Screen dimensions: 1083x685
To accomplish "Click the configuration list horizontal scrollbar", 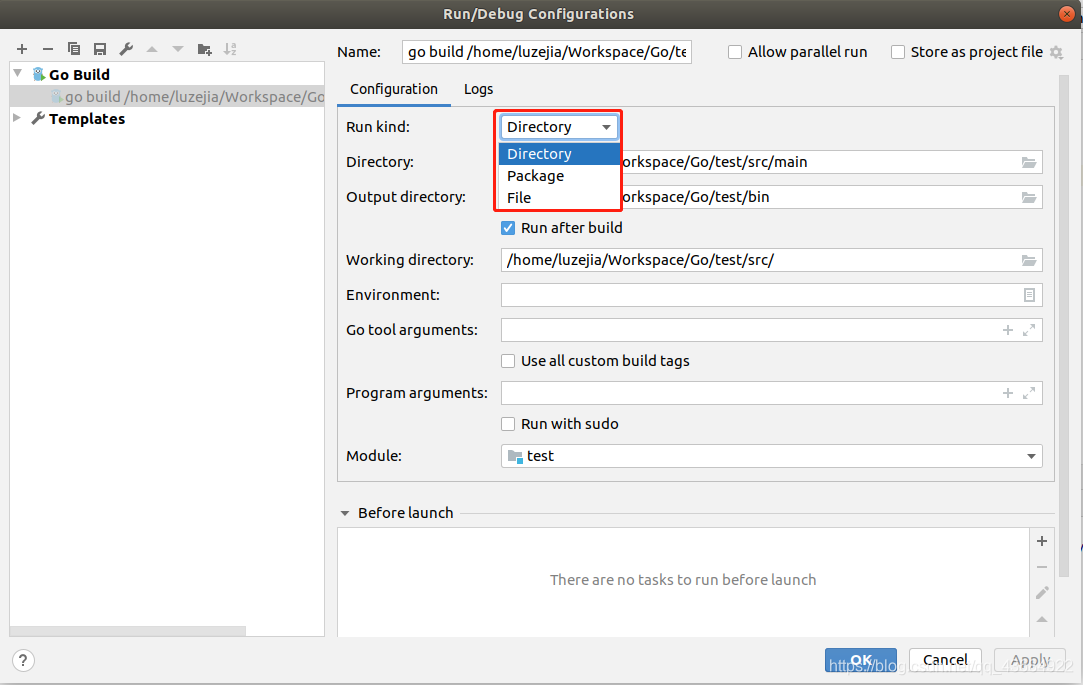I will tap(128, 631).
